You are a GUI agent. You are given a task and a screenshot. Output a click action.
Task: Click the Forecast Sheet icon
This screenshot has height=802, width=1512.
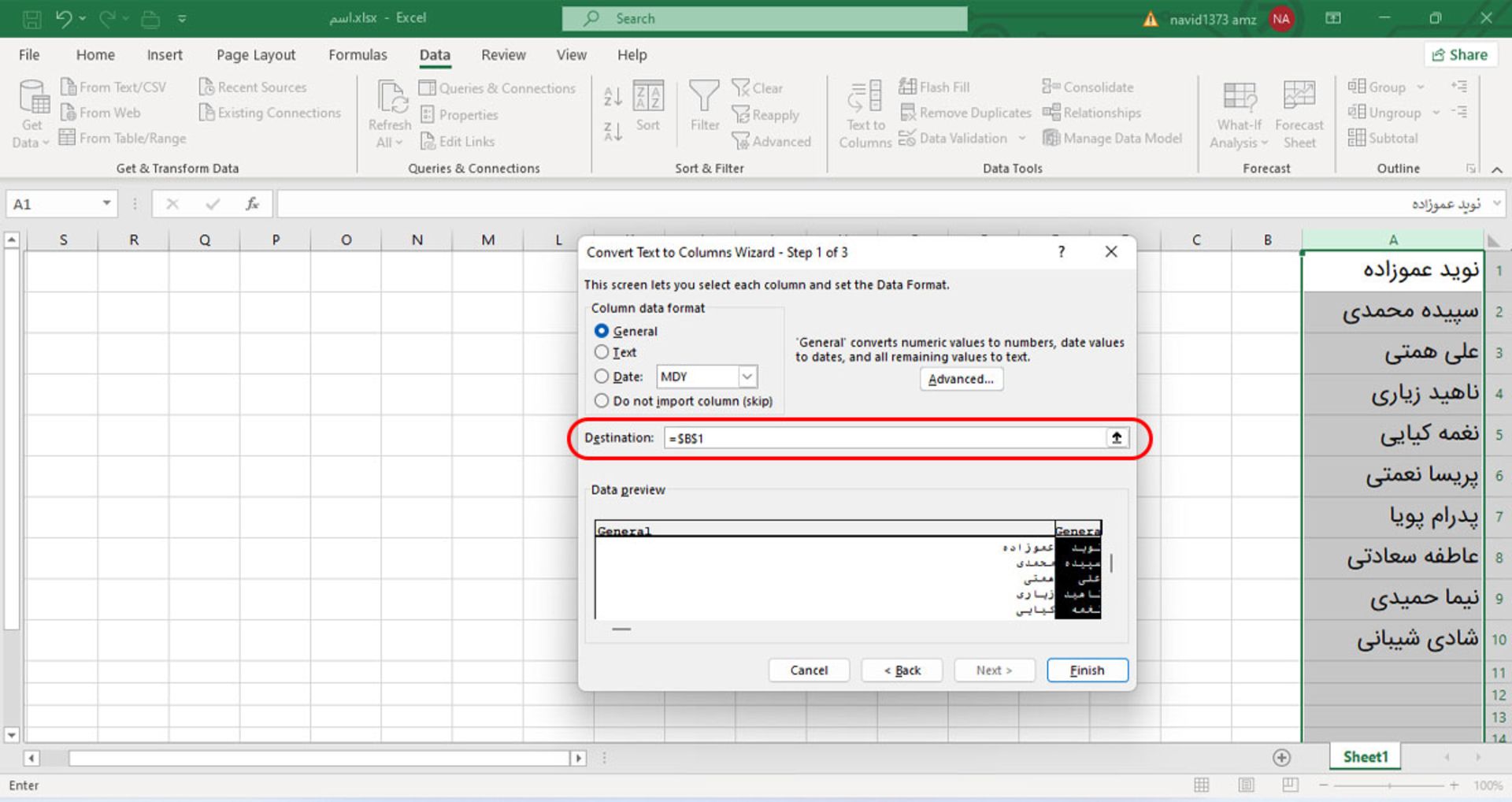point(1299,96)
